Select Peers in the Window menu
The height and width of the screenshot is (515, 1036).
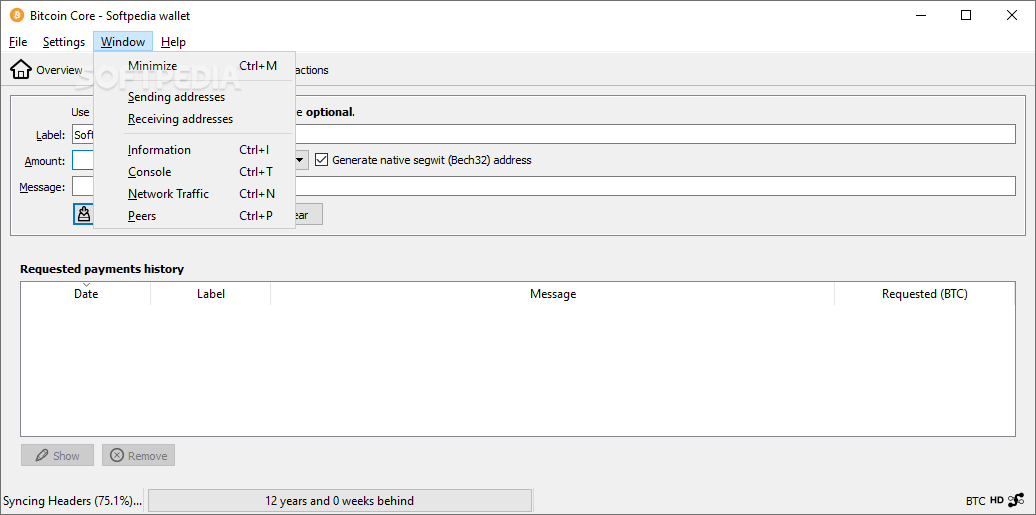coord(194,216)
